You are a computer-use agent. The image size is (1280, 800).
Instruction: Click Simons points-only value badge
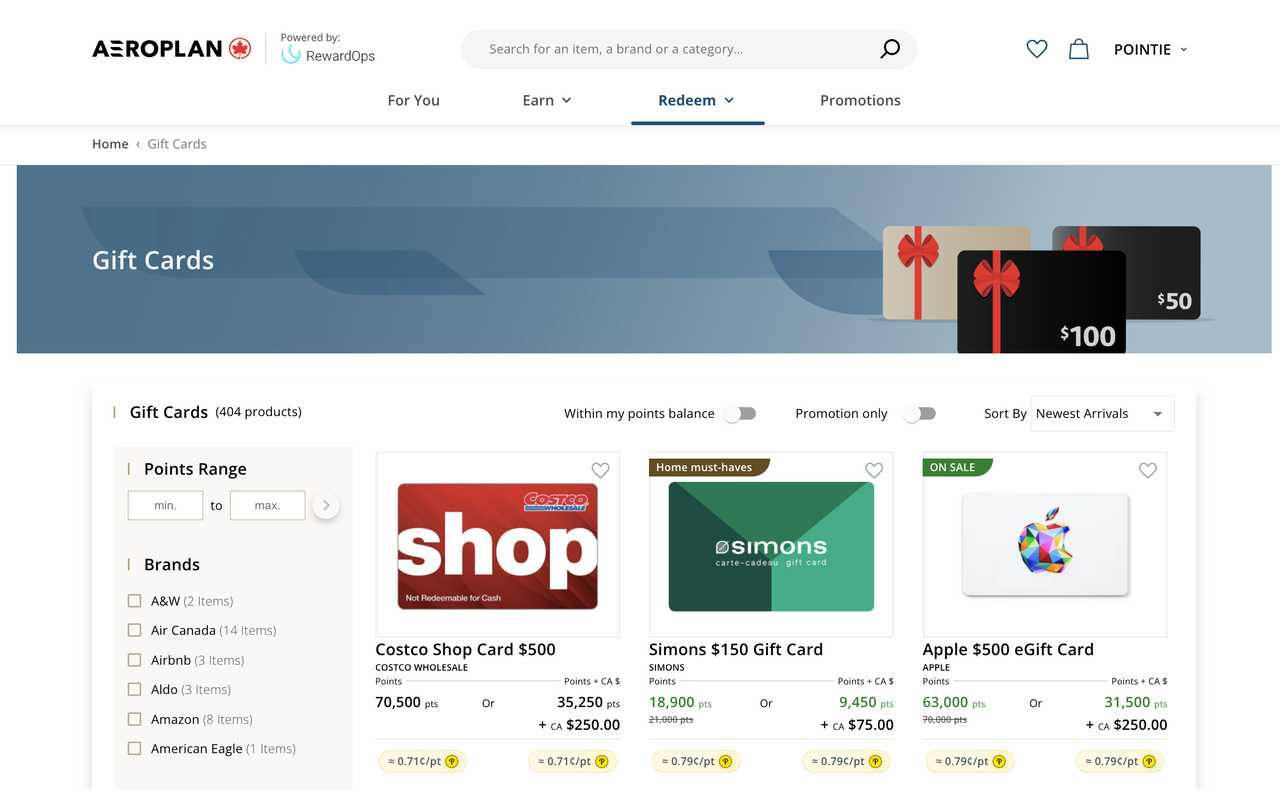coord(696,761)
